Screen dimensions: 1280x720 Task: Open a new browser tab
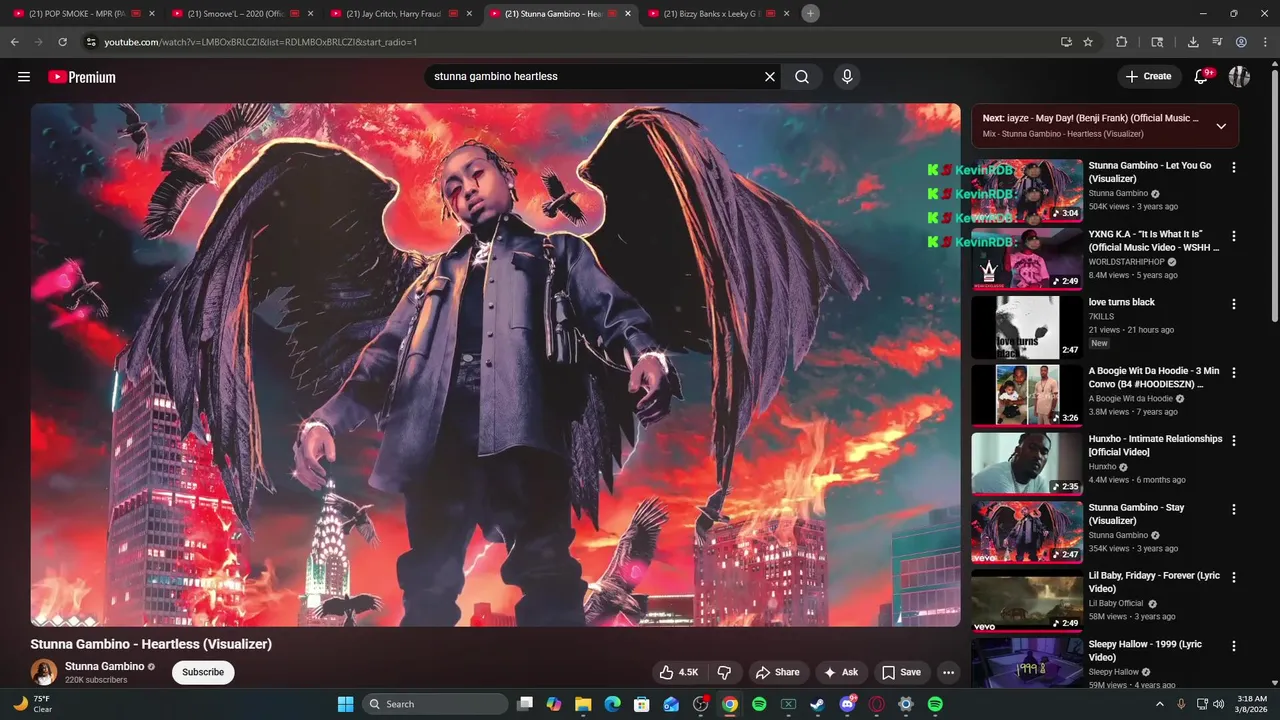tap(811, 14)
